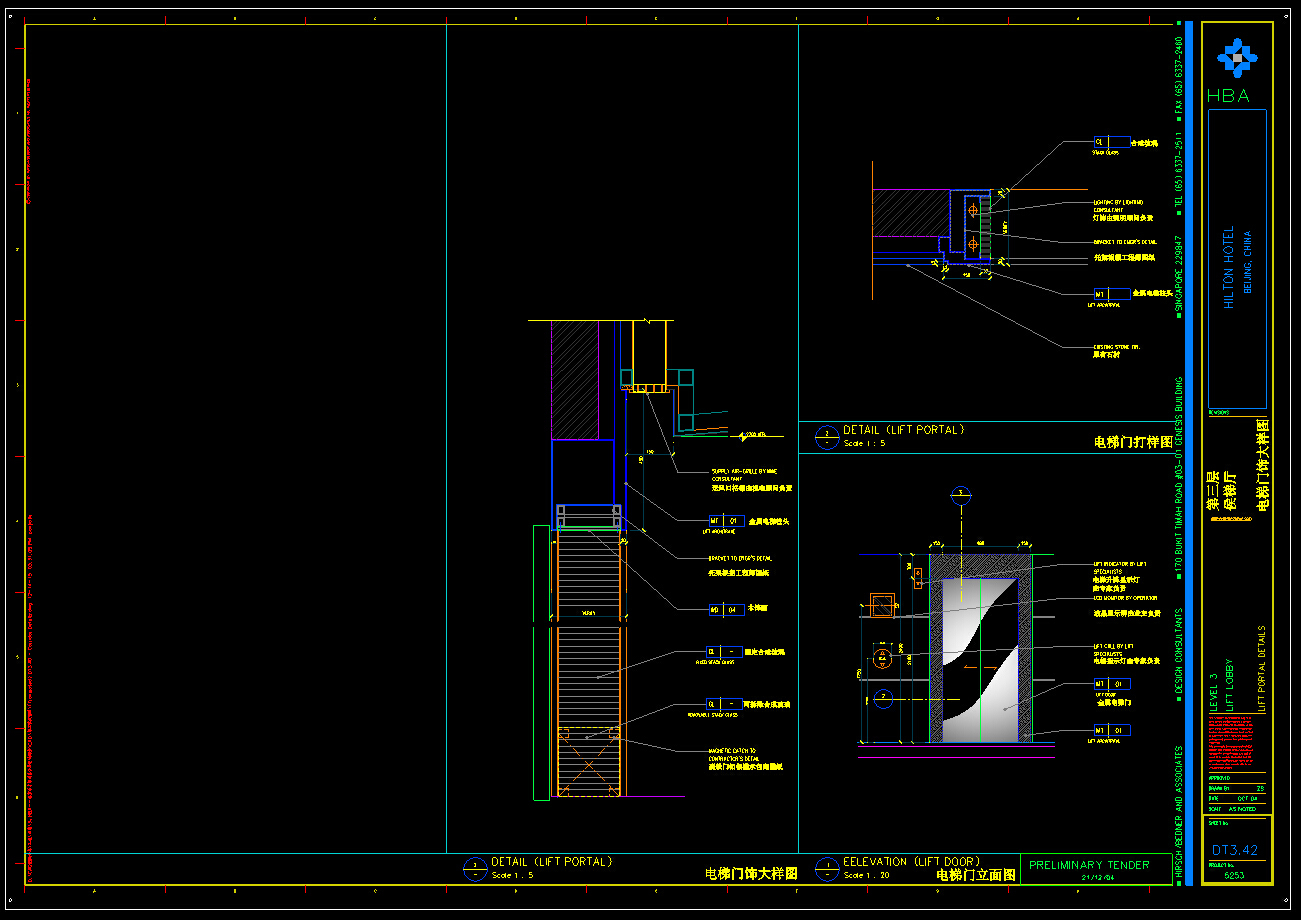Click the "LIFT PORTAL DETAILS" title text
1301x920 pixels.
pyautogui.click(x=1262, y=670)
